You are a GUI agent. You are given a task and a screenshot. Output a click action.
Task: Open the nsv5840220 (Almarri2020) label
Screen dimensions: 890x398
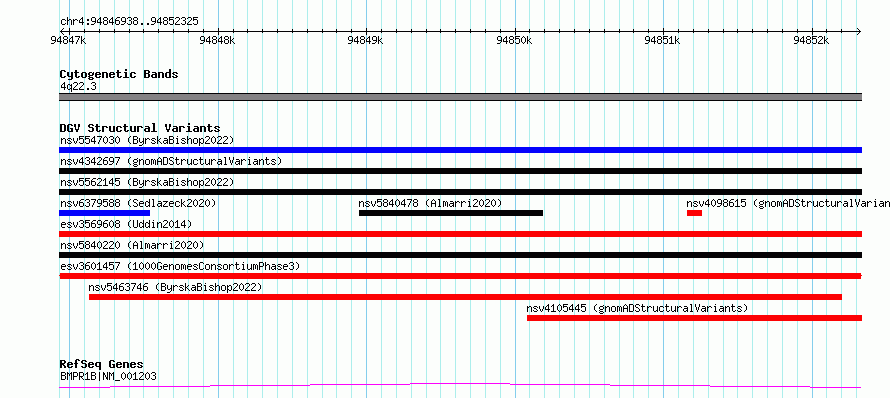point(132,245)
